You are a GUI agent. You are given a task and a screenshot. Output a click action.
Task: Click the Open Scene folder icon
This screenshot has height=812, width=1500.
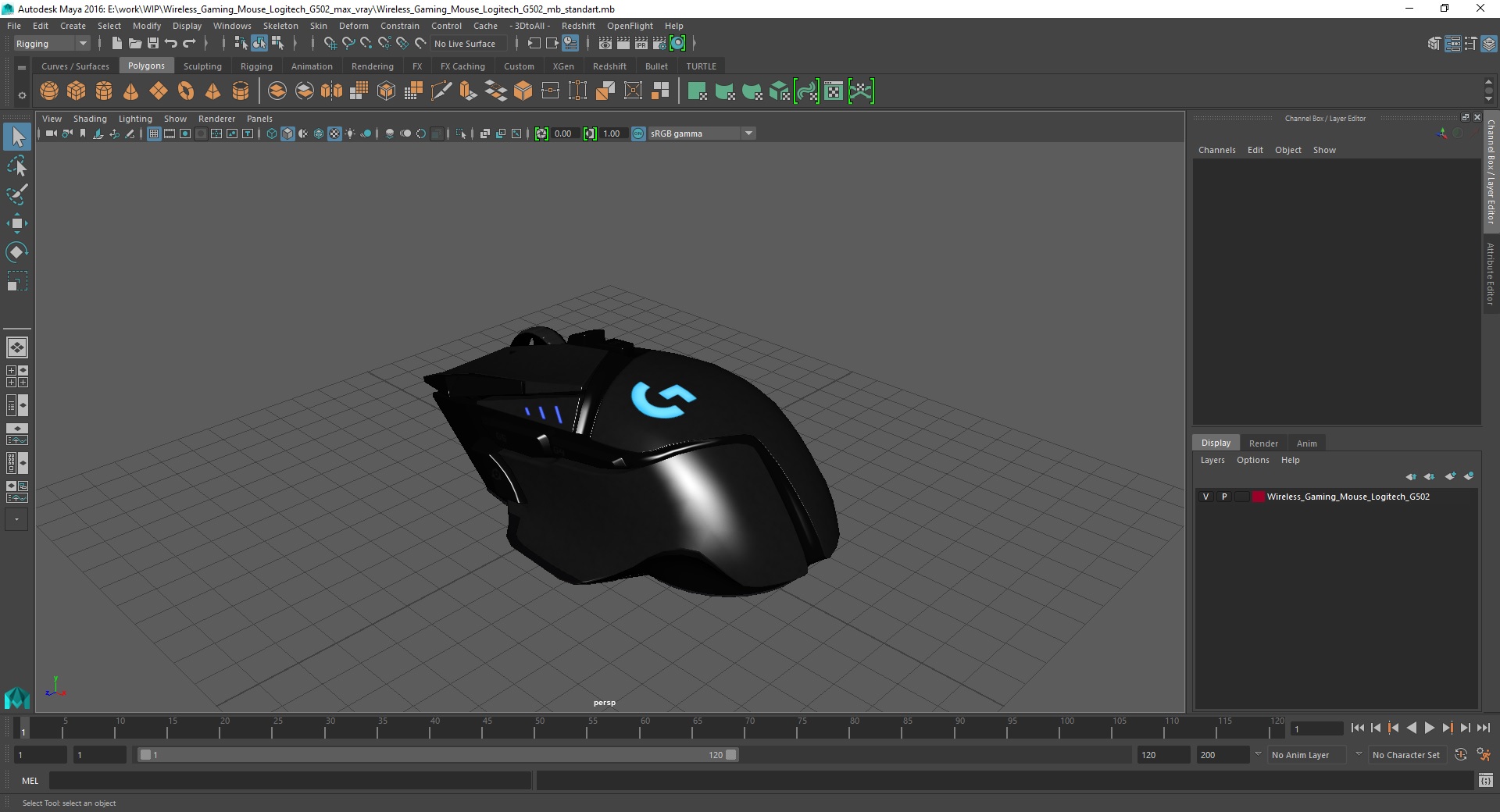pyautogui.click(x=135, y=44)
